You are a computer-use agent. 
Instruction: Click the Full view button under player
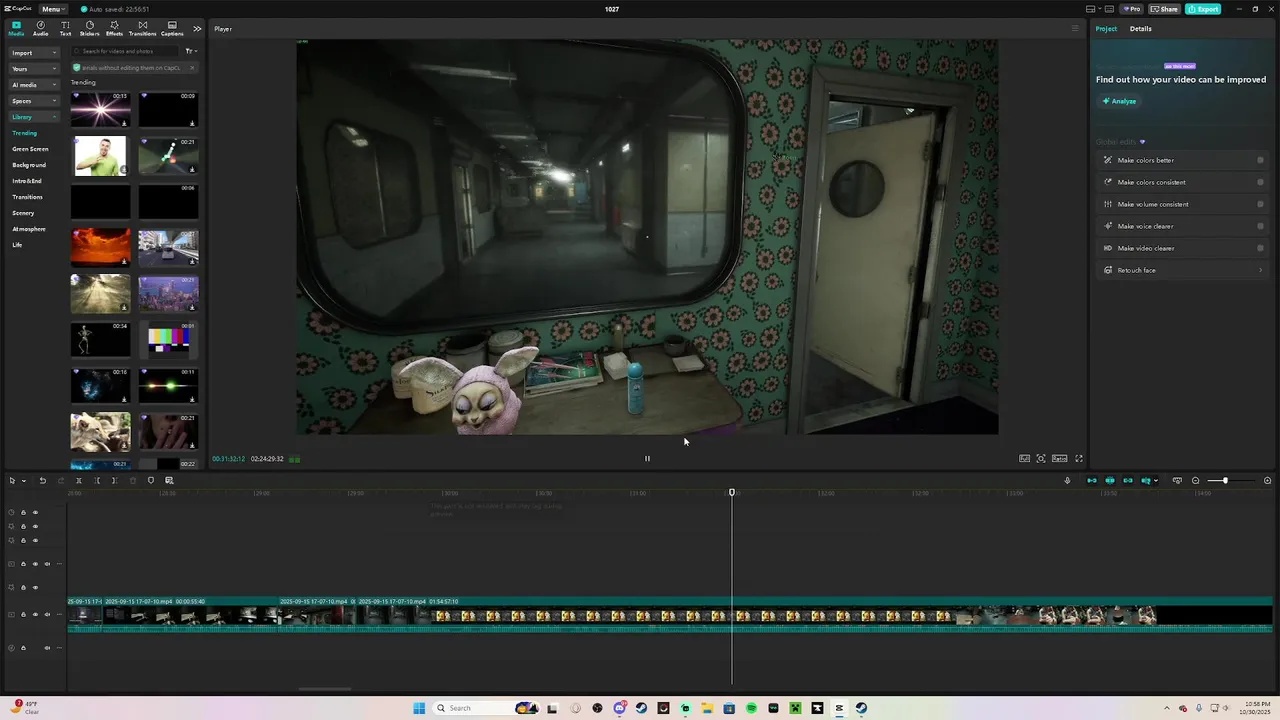click(x=1025, y=459)
